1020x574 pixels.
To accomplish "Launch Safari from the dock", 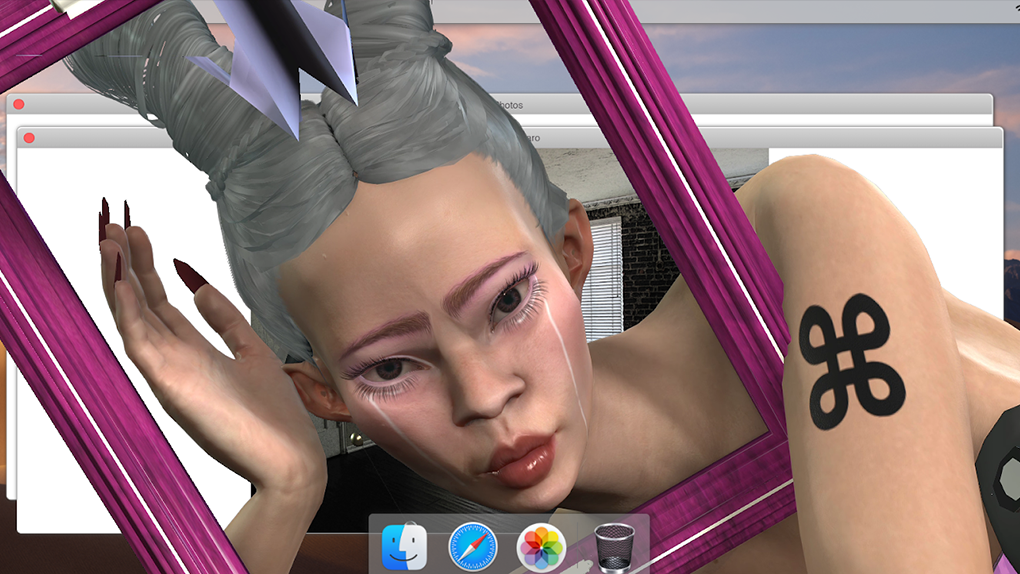I will coord(472,547).
